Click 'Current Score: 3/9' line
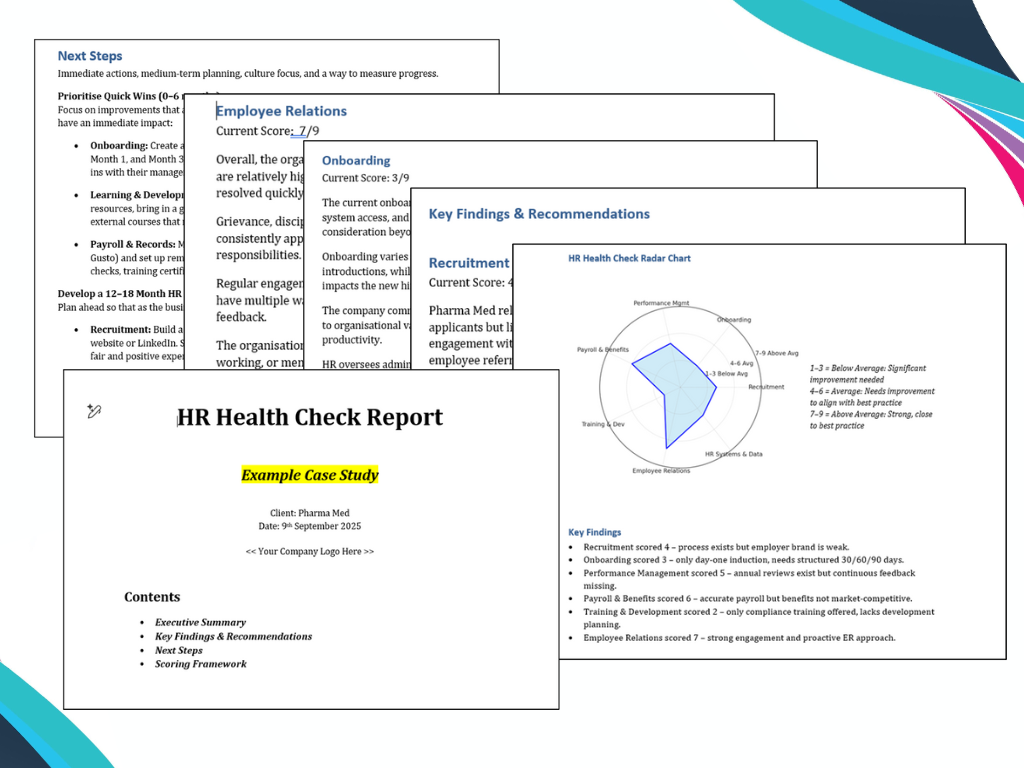This screenshot has width=1024, height=768. click(365, 178)
